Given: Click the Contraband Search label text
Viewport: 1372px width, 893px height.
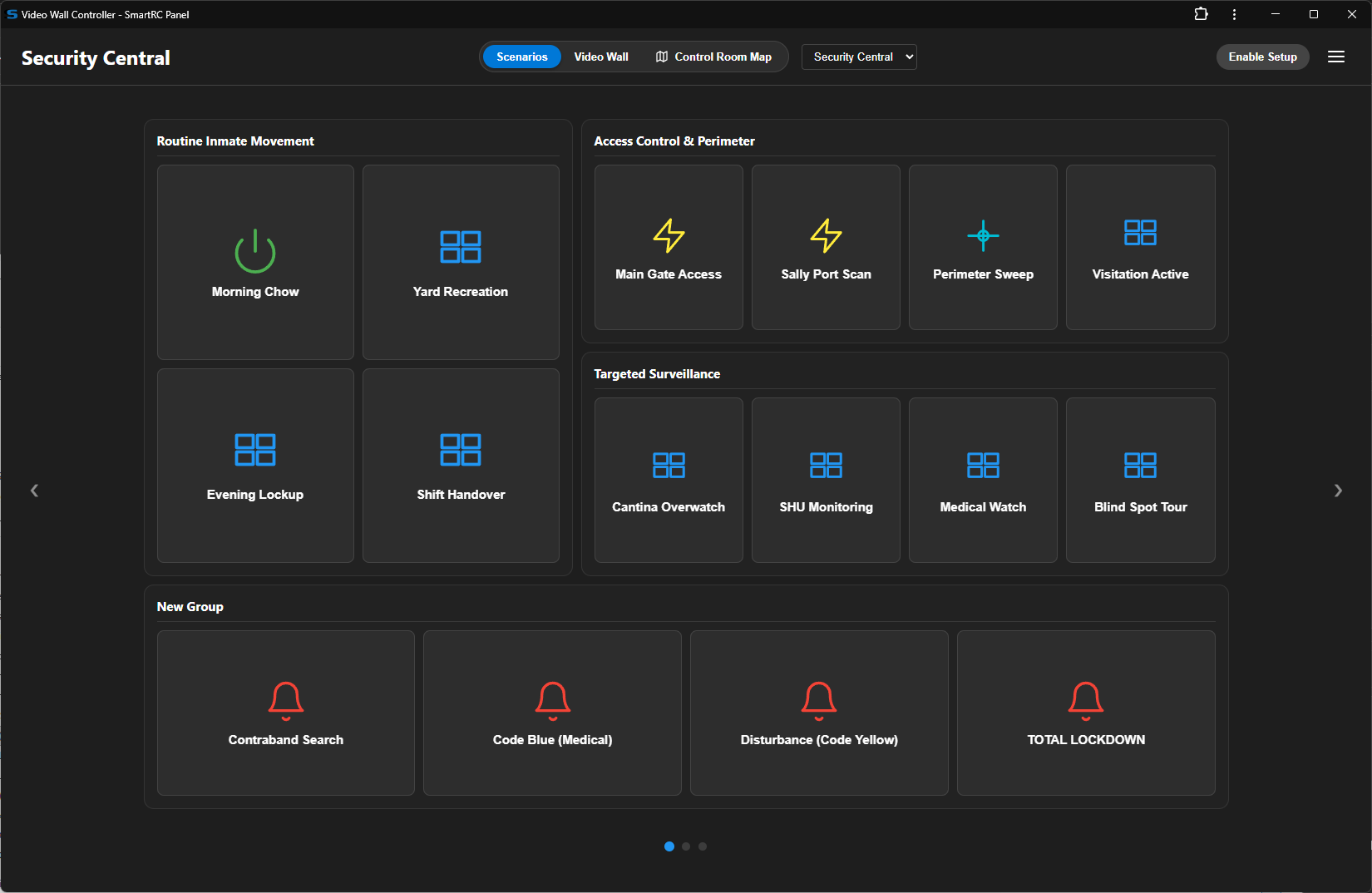Looking at the screenshot, I should tap(286, 740).
